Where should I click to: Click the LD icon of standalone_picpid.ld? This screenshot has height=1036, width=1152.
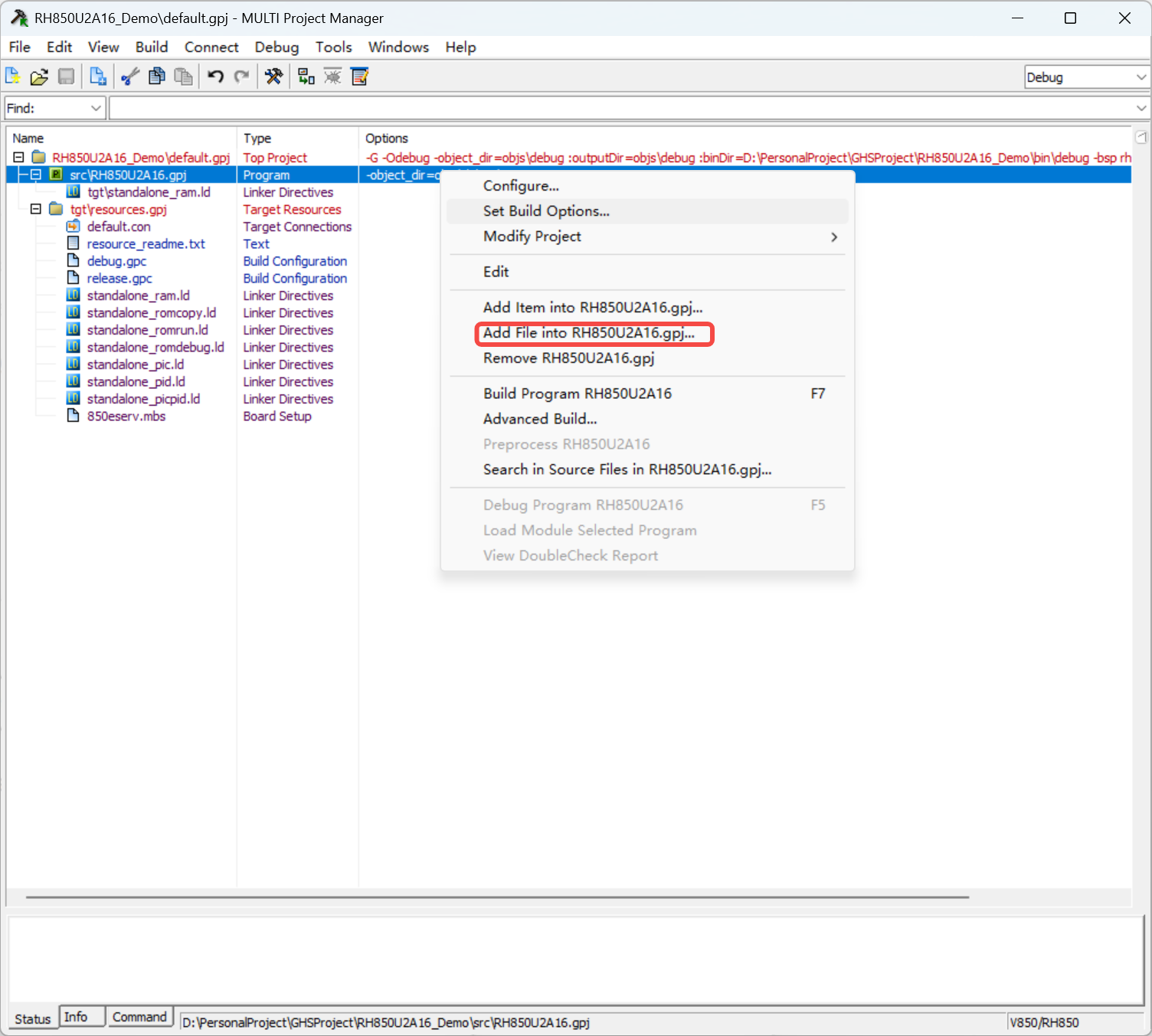coord(74,398)
